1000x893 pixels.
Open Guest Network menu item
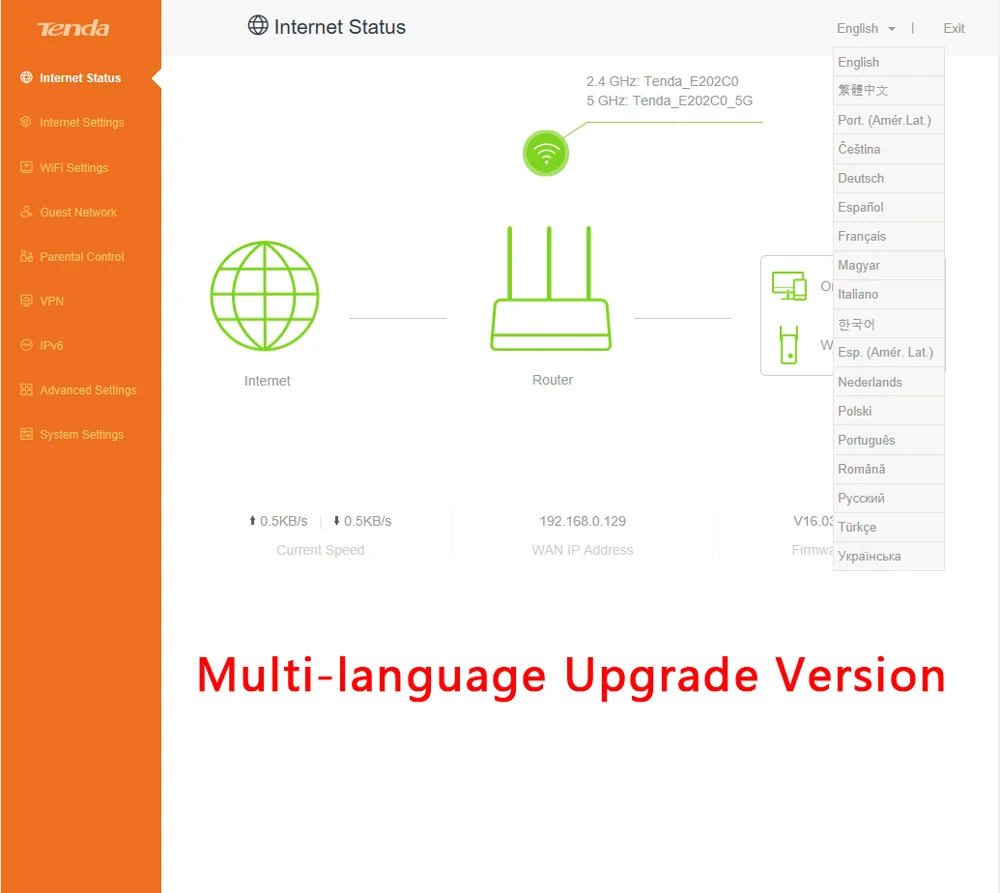[80, 212]
